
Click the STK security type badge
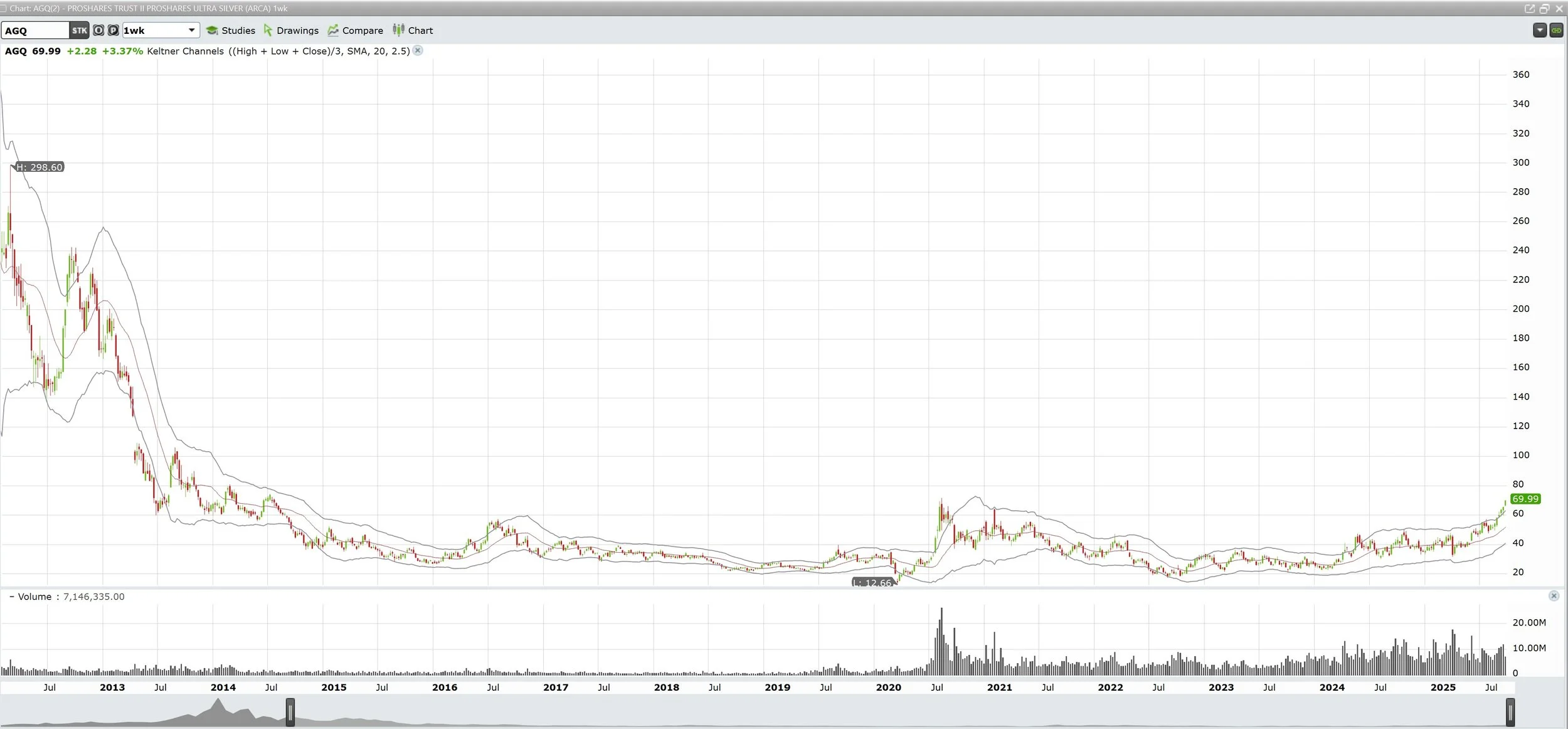79,30
